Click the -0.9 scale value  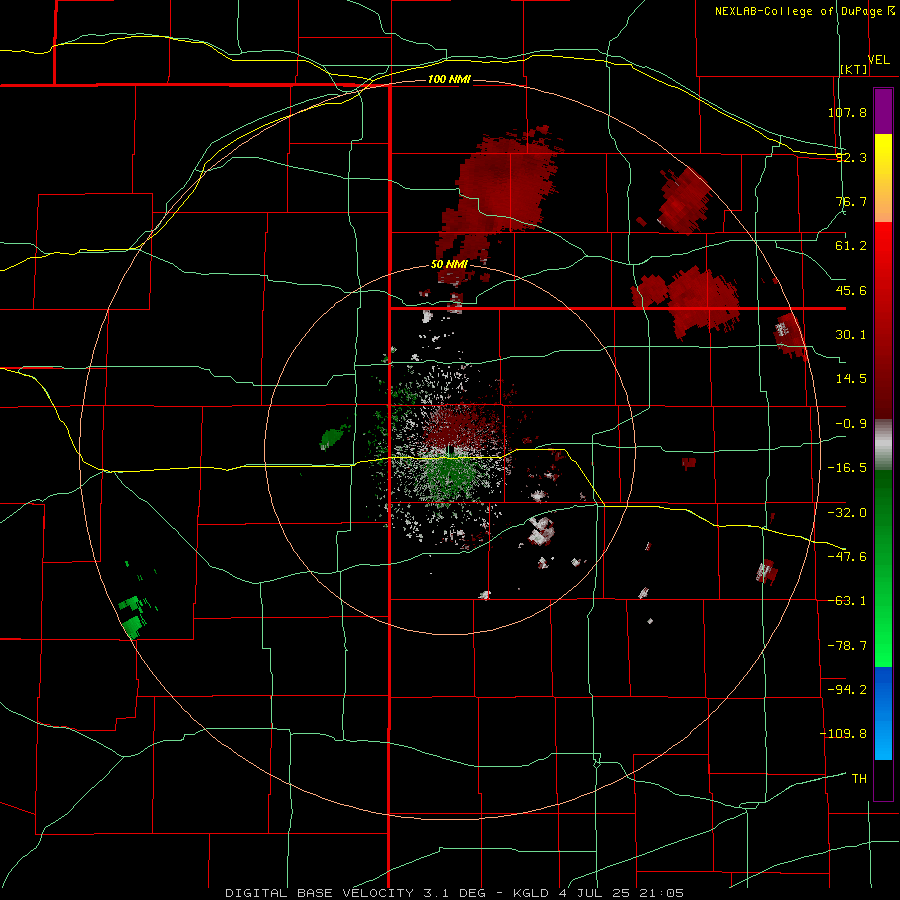pyautogui.click(x=851, y=424)
